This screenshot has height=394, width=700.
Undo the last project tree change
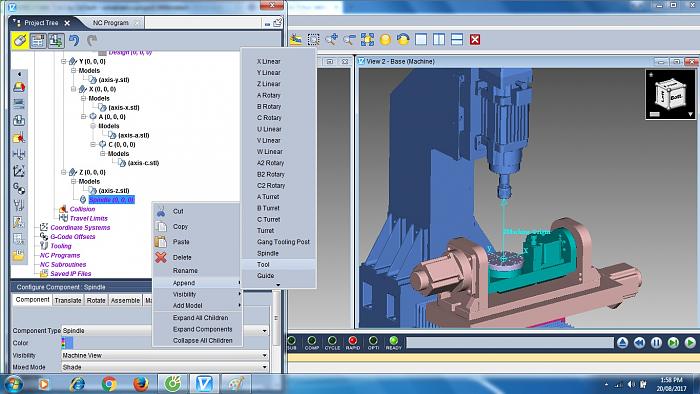pos(74,41)
